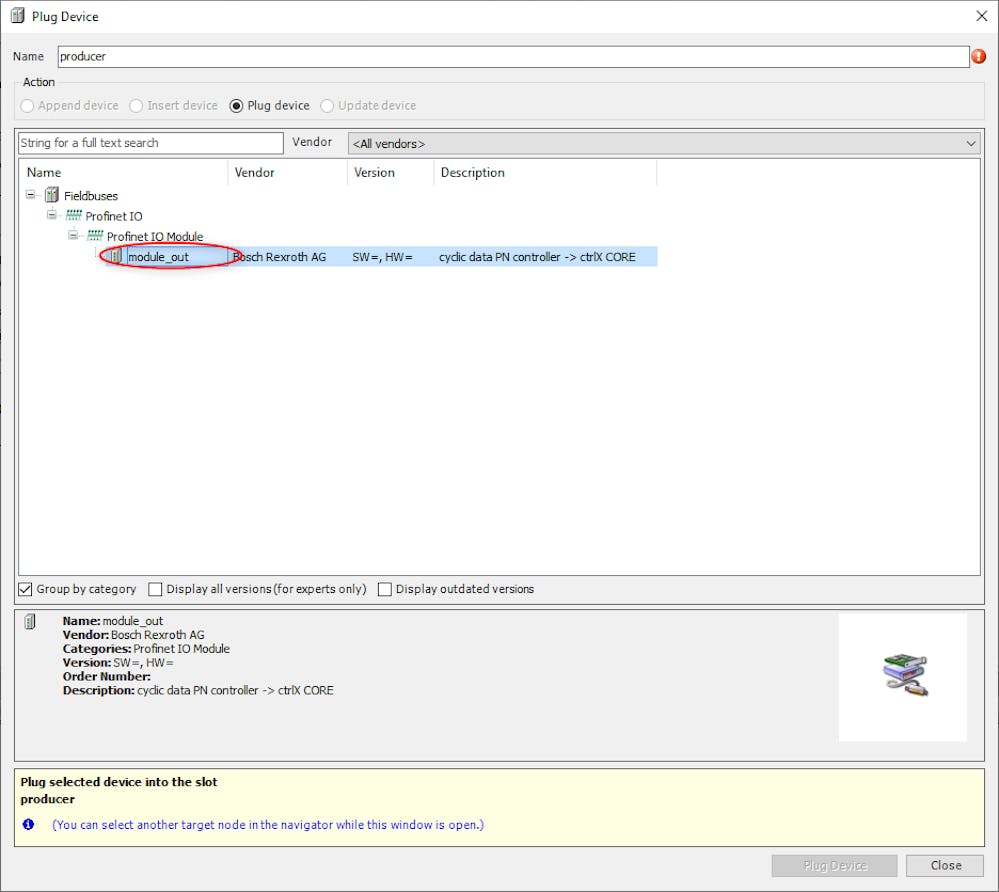Toggle Group by category checkbox
This screenshot has width=999, height=892.
coord(25,589)
